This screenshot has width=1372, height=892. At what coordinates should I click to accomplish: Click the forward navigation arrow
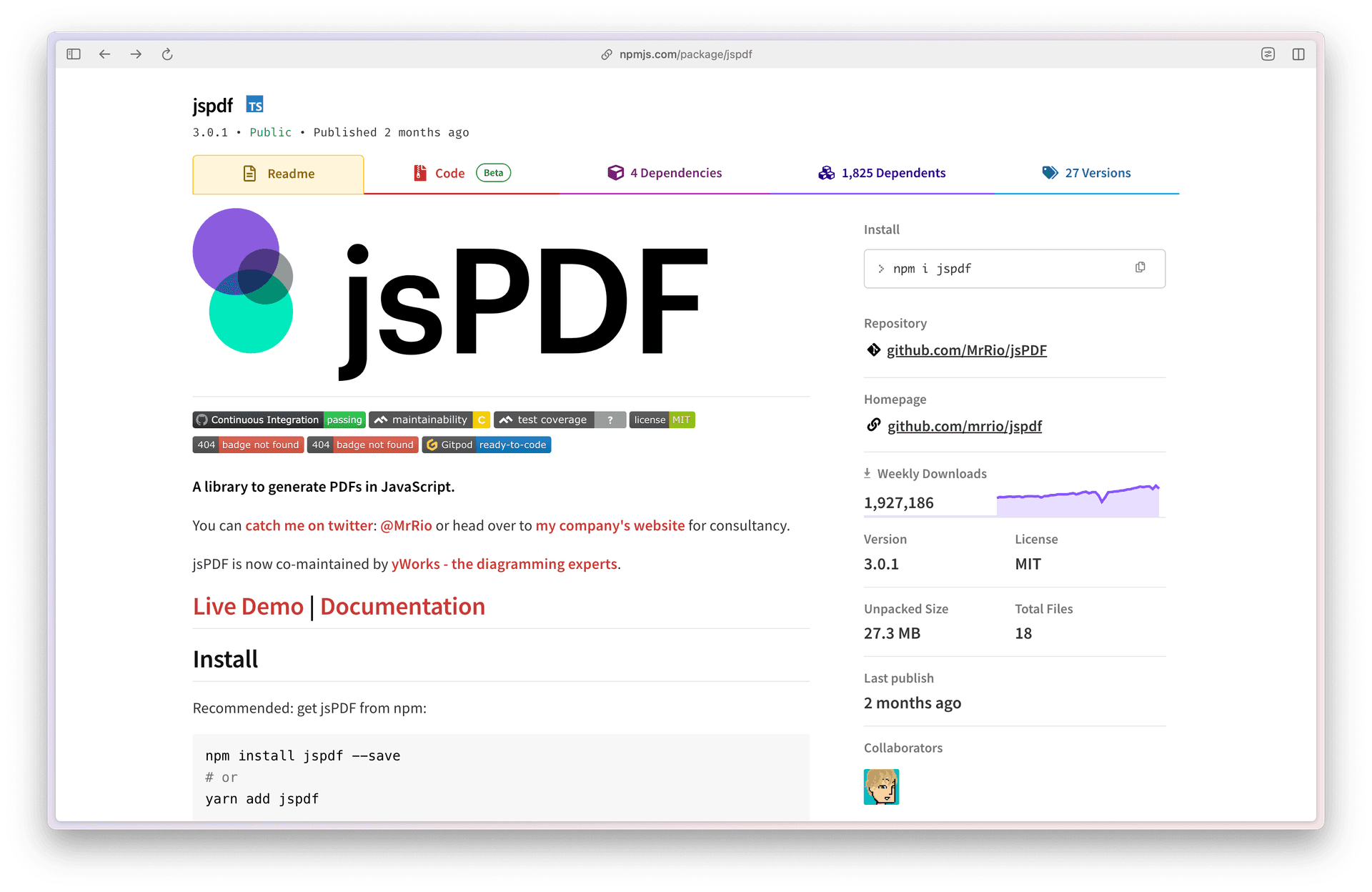[x=136, y=54]
